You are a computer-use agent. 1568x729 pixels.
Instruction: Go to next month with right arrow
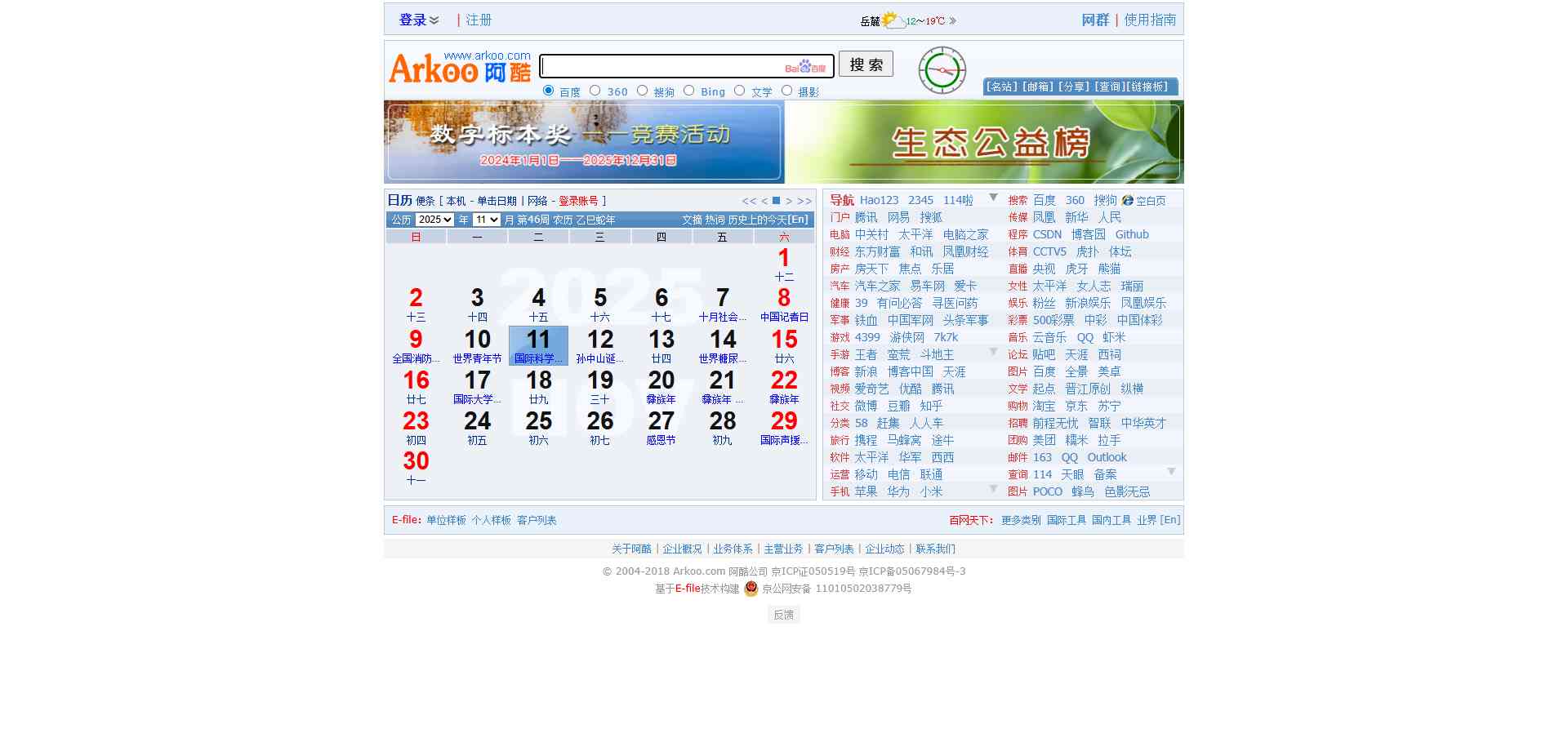[x=789, y=201]
